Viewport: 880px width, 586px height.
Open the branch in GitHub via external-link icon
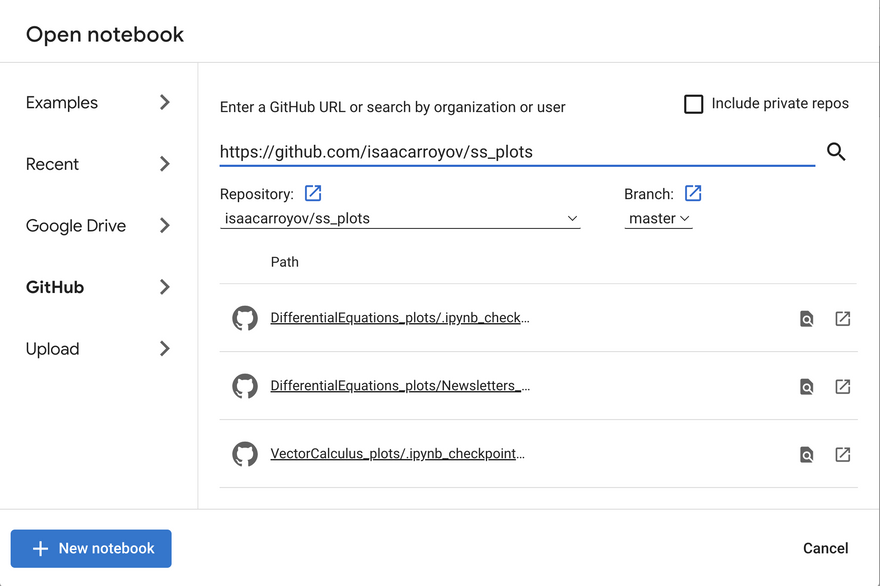pyautogui.click(x=693, y=193)
